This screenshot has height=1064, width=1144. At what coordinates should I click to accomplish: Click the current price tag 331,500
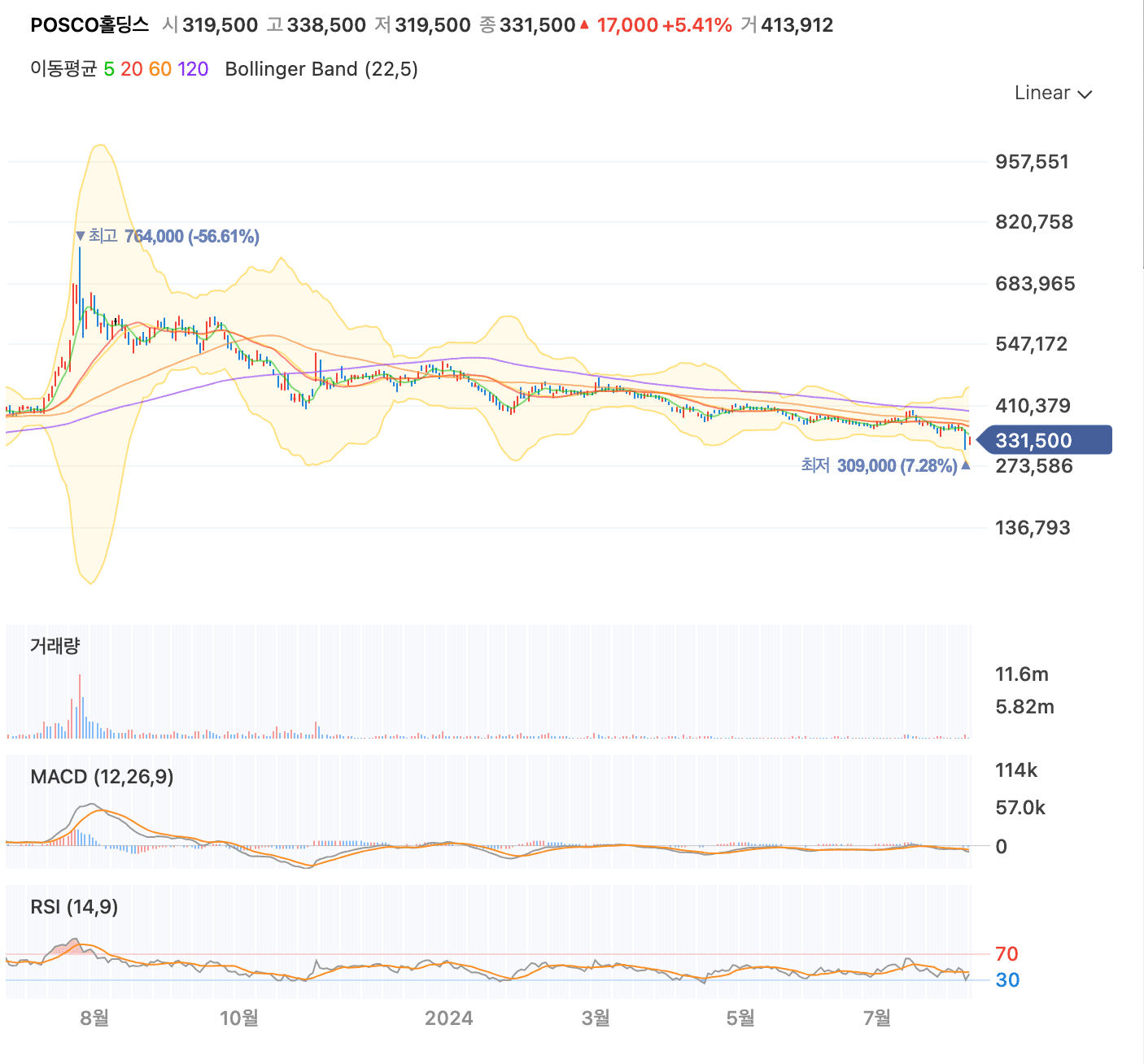[x=1043, y=440]
